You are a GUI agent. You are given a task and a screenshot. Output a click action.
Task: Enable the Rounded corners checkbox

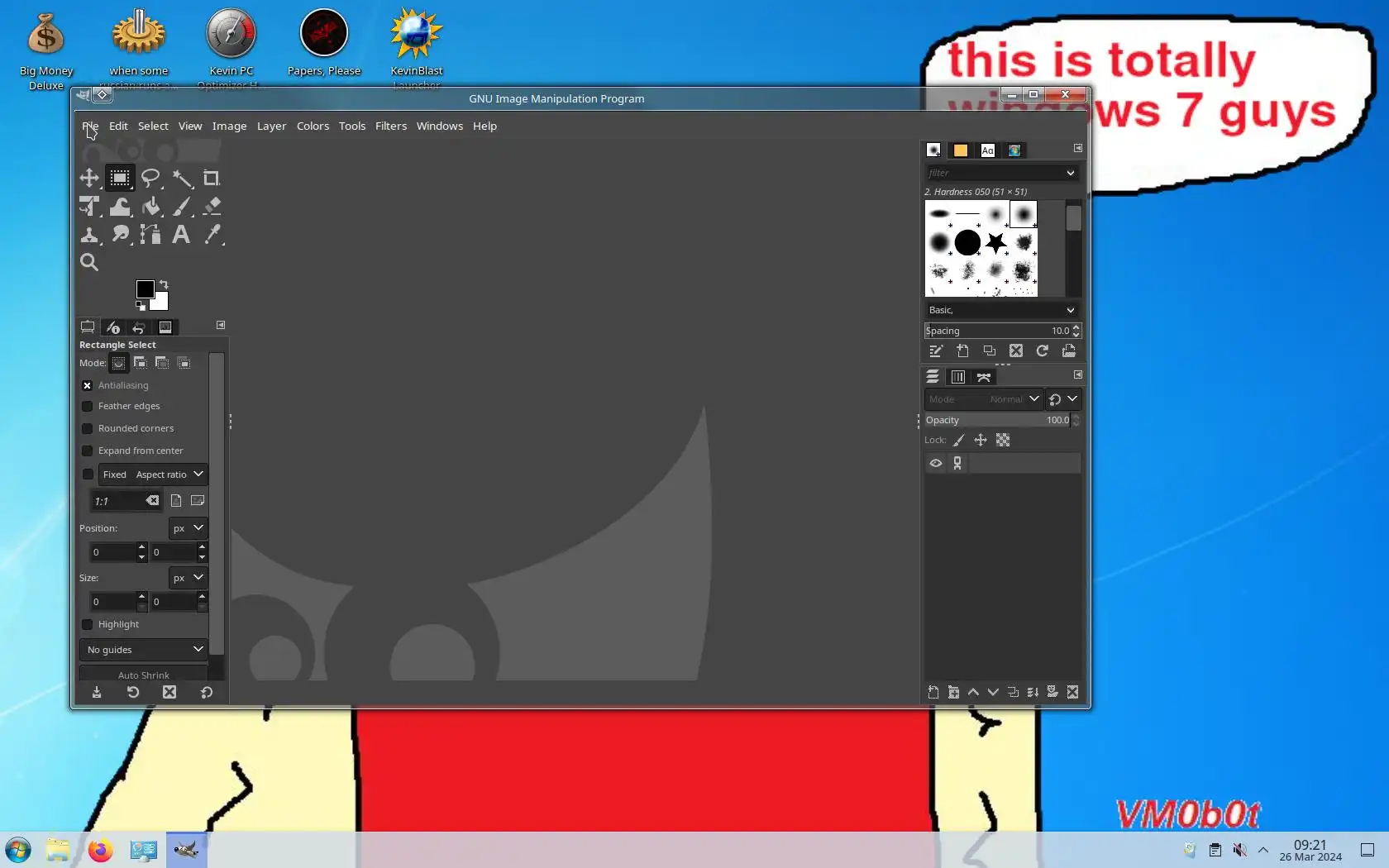pos(88,428)
